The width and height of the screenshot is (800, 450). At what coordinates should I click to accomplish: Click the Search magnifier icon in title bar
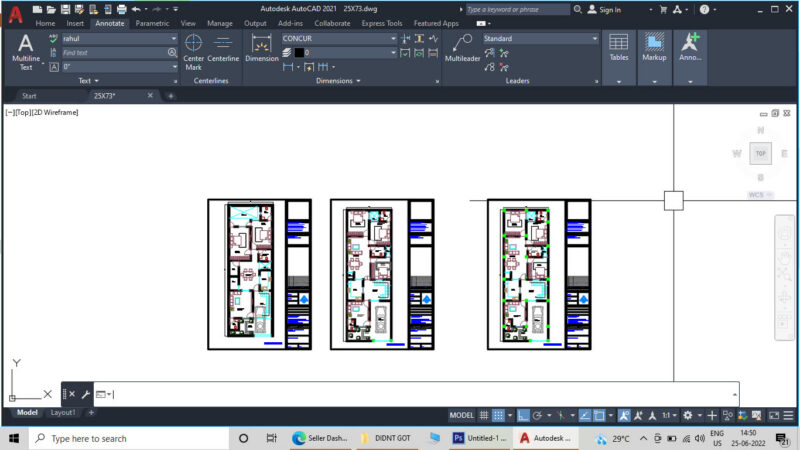click(x=578, y=9)
